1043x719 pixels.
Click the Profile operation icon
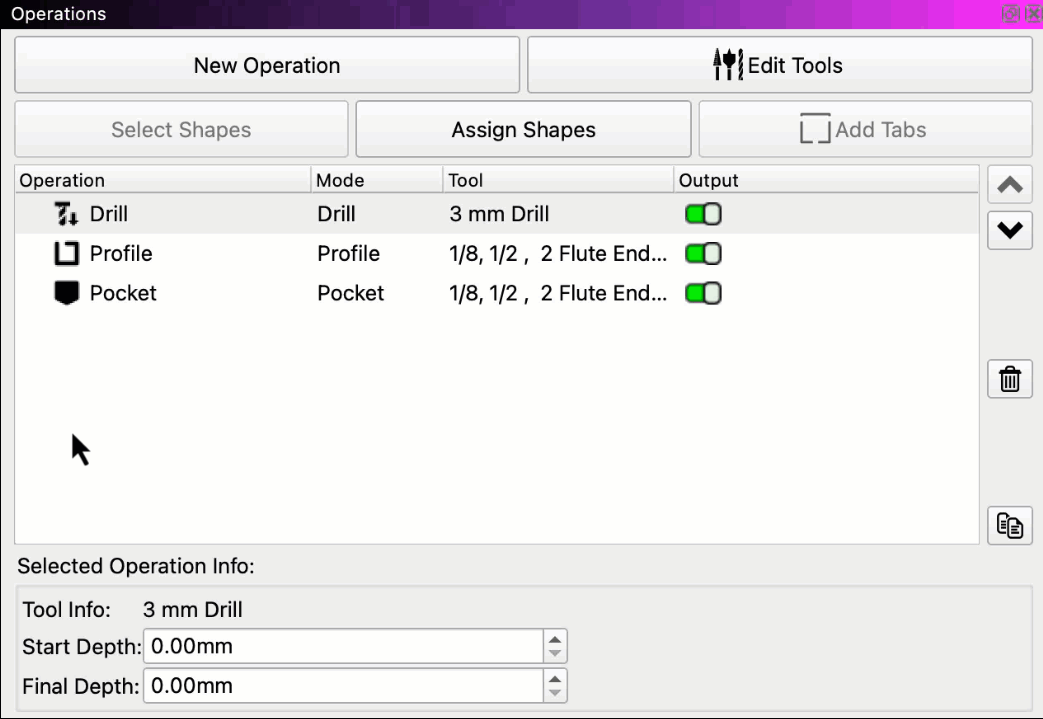(x=66, y=254)
